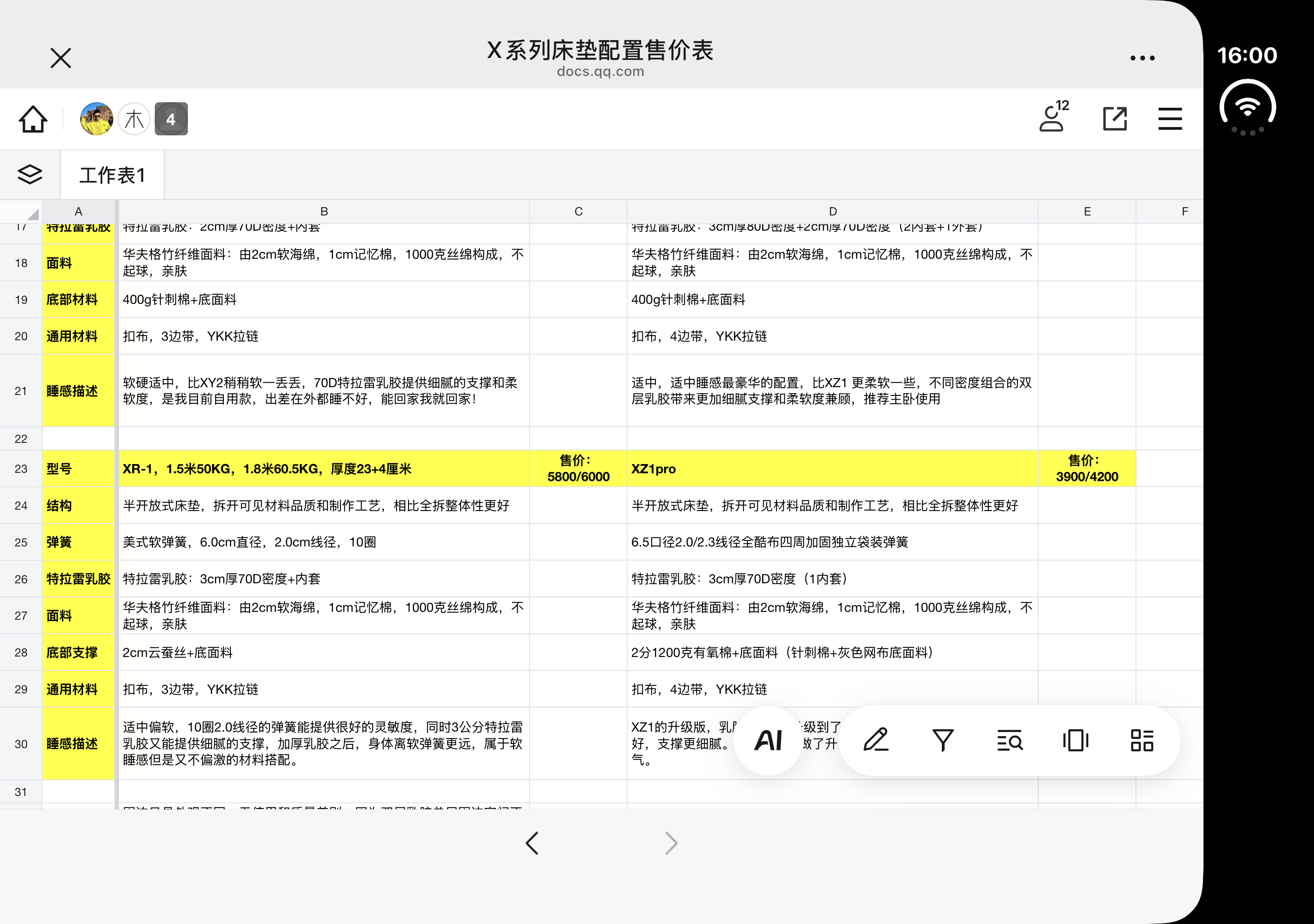Screen dimensions: 1314x924
Task: Close the document with the X icon
Action: point(61,58)
